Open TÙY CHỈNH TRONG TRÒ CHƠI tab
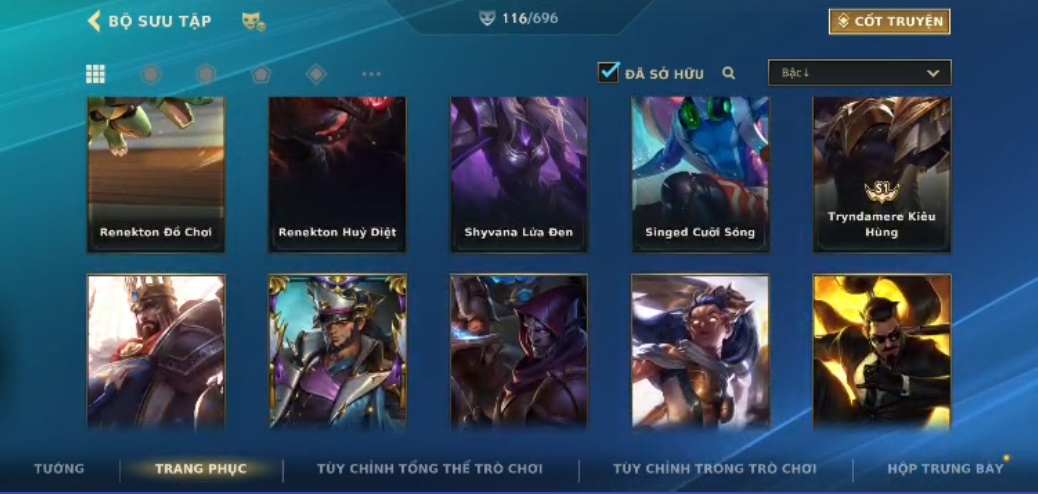This screenshot has width=1038, height=494. [715, 469]
